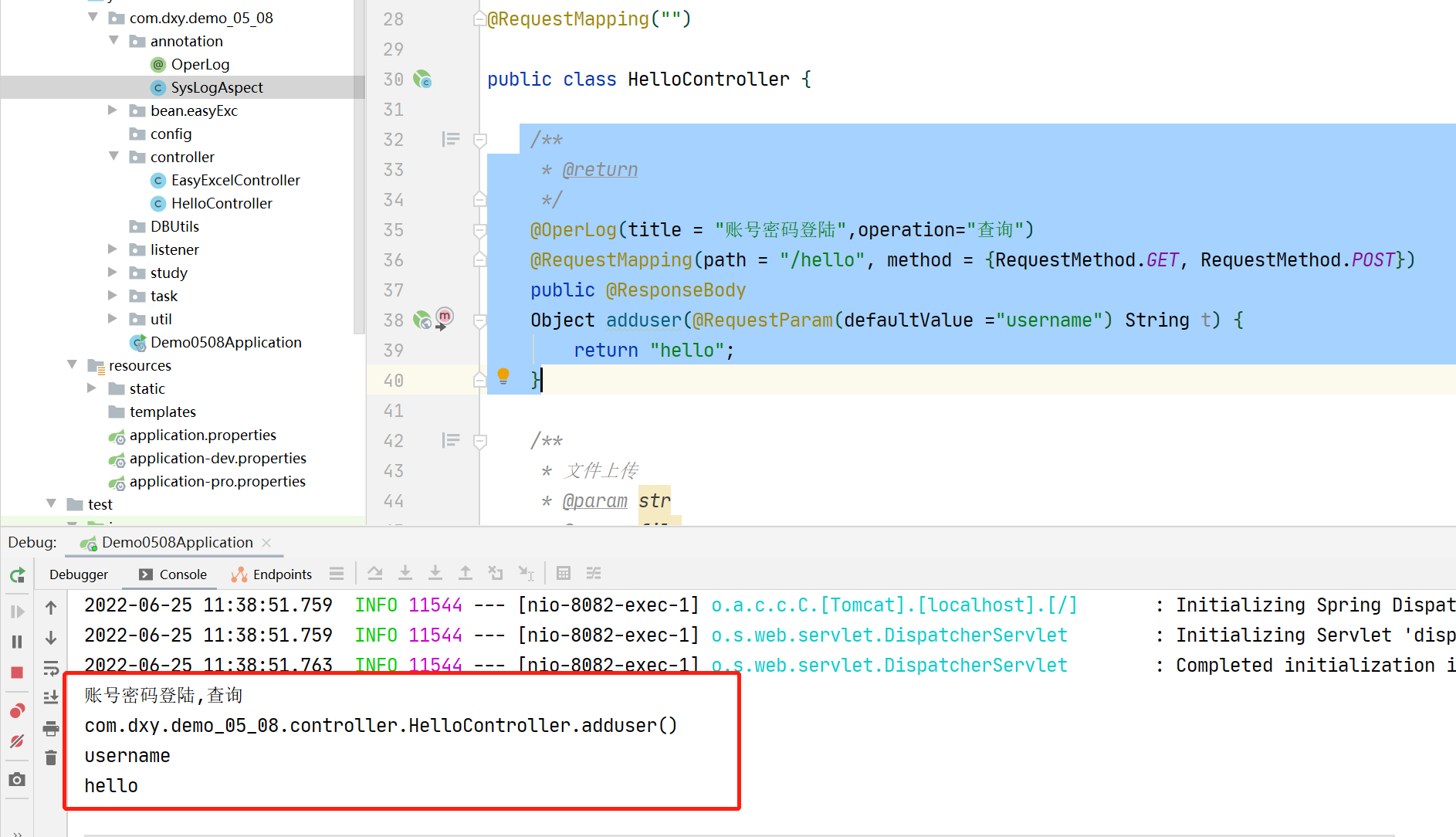This screenshot has height=837, width=1456.
Task: Close the Demo0508Application debug tab
Action: 267,543
